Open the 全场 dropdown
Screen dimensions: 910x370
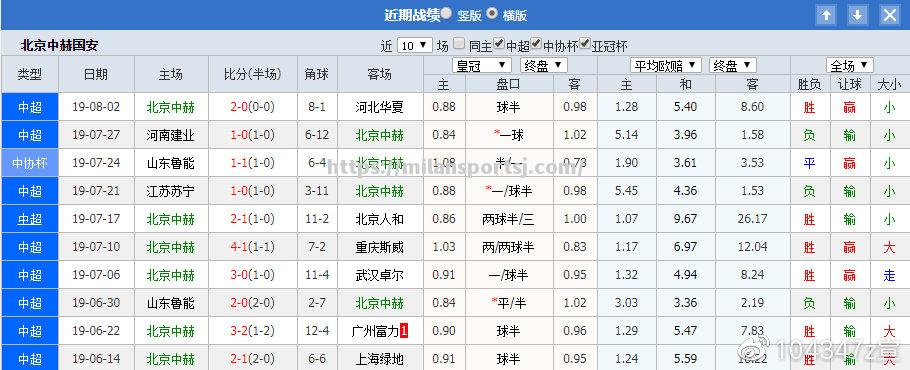[x=850, y=66]
